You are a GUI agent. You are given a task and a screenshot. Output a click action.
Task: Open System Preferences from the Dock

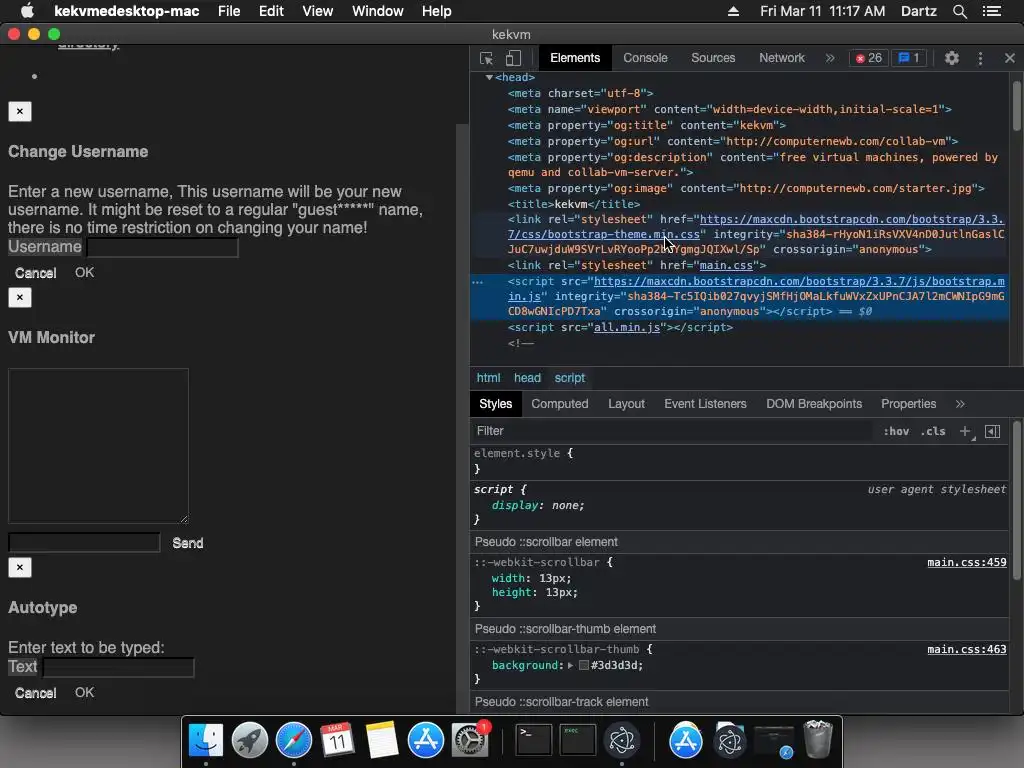coord(470,741)
